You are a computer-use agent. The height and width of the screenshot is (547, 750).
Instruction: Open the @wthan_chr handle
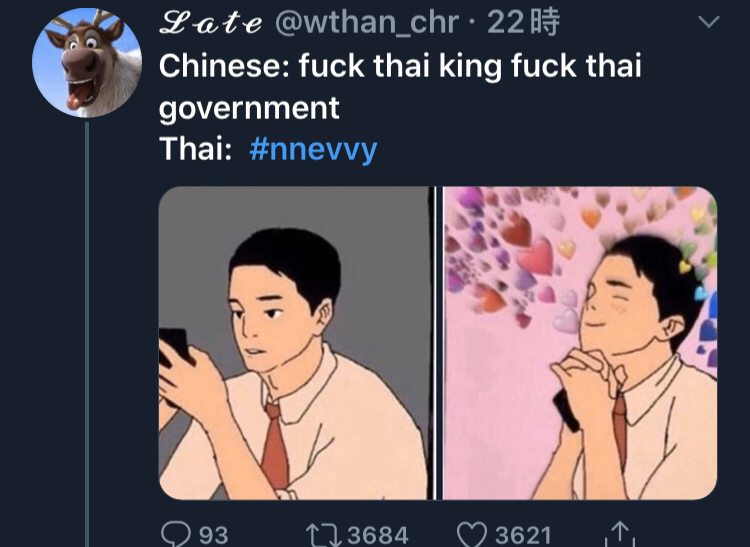click(367, 22)
